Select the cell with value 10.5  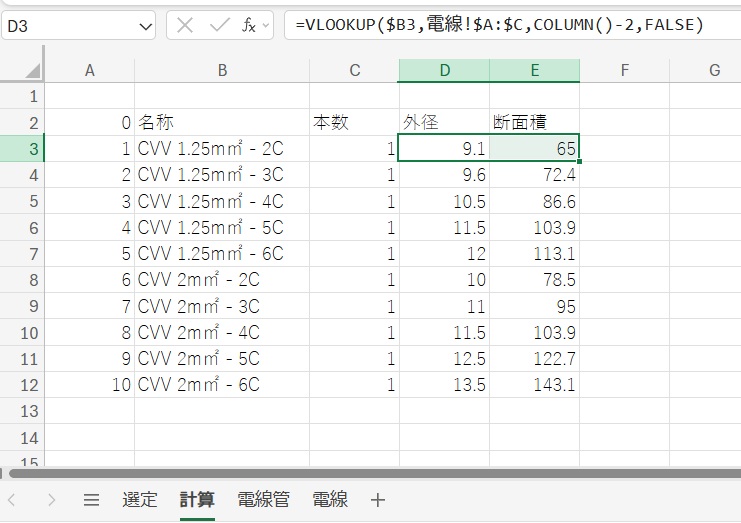tap(444, 201)
